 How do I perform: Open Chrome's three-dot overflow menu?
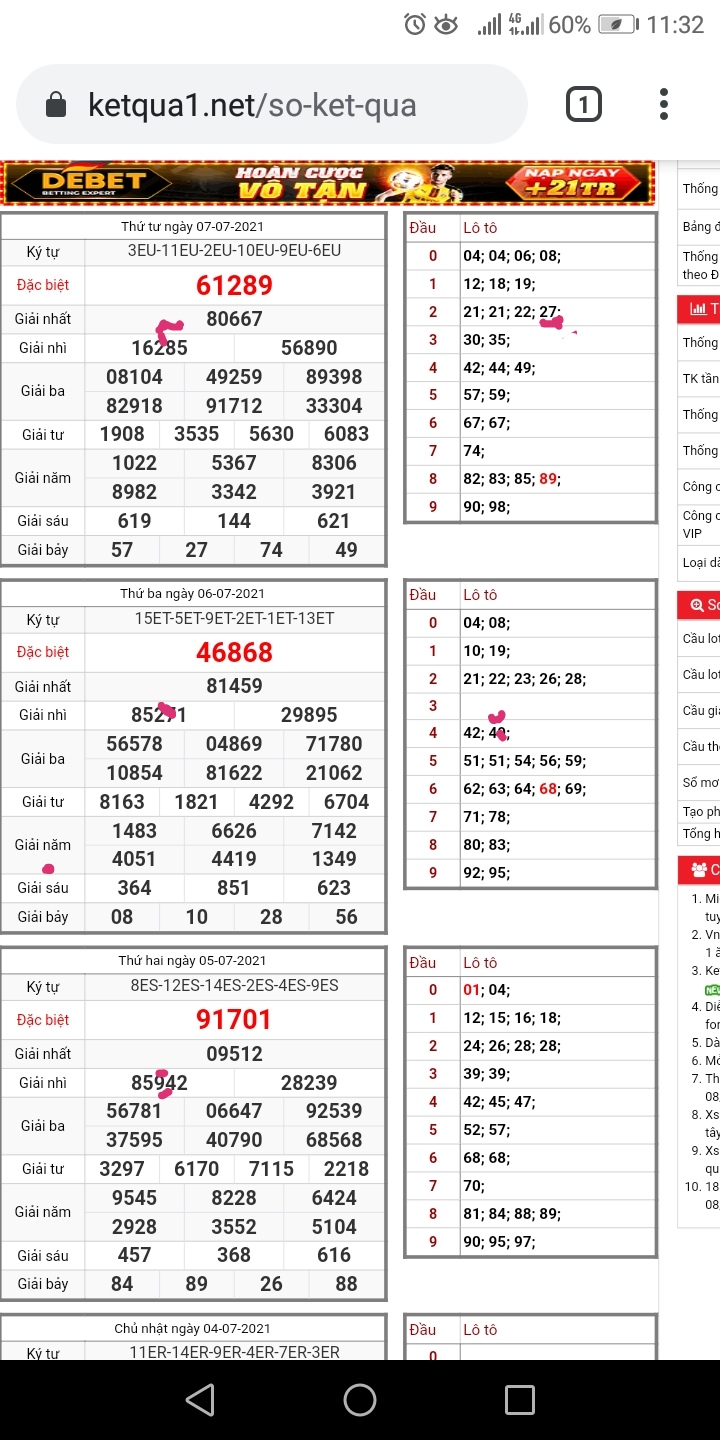[x=664, y=104]
